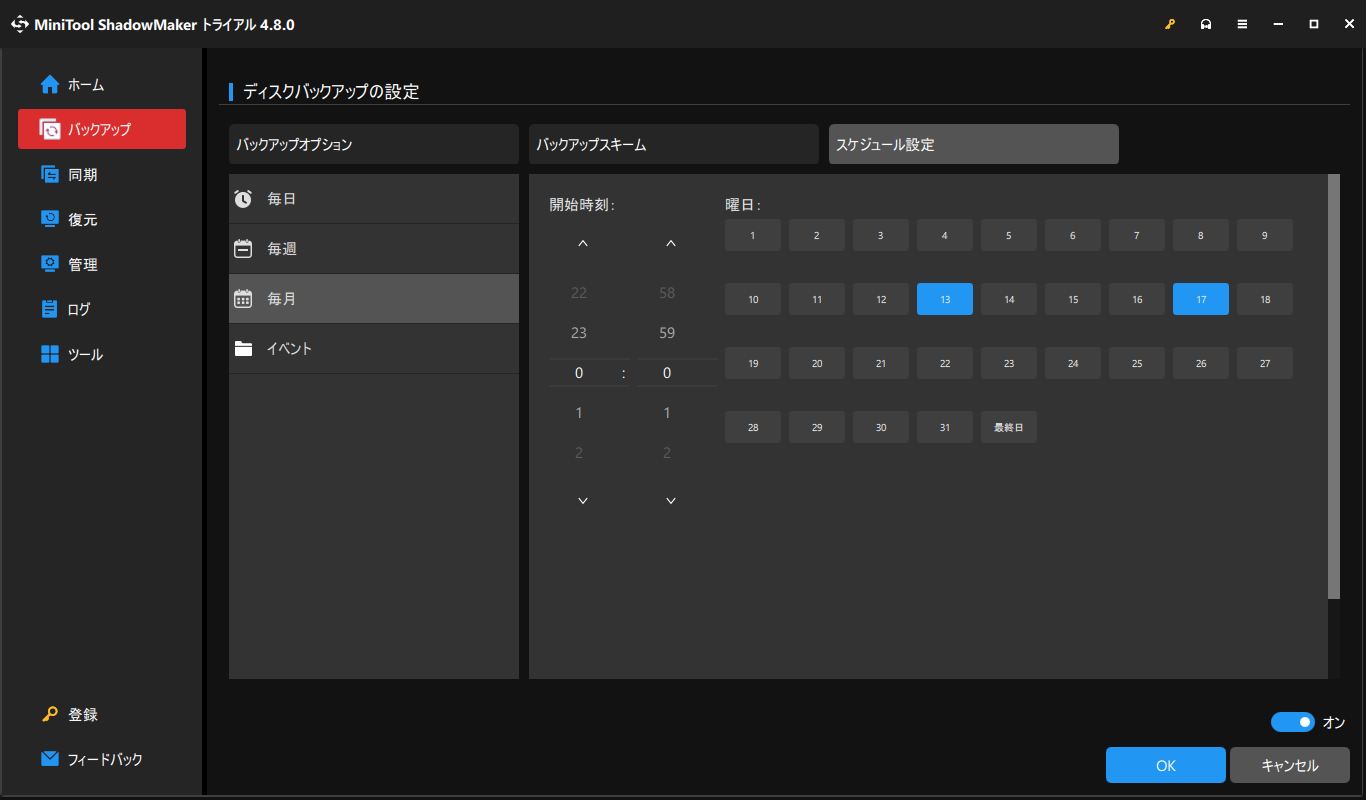Click the minute up arrow
Image resolution: width=1366 pixels, height=800 pixels.
pos(671,243)
